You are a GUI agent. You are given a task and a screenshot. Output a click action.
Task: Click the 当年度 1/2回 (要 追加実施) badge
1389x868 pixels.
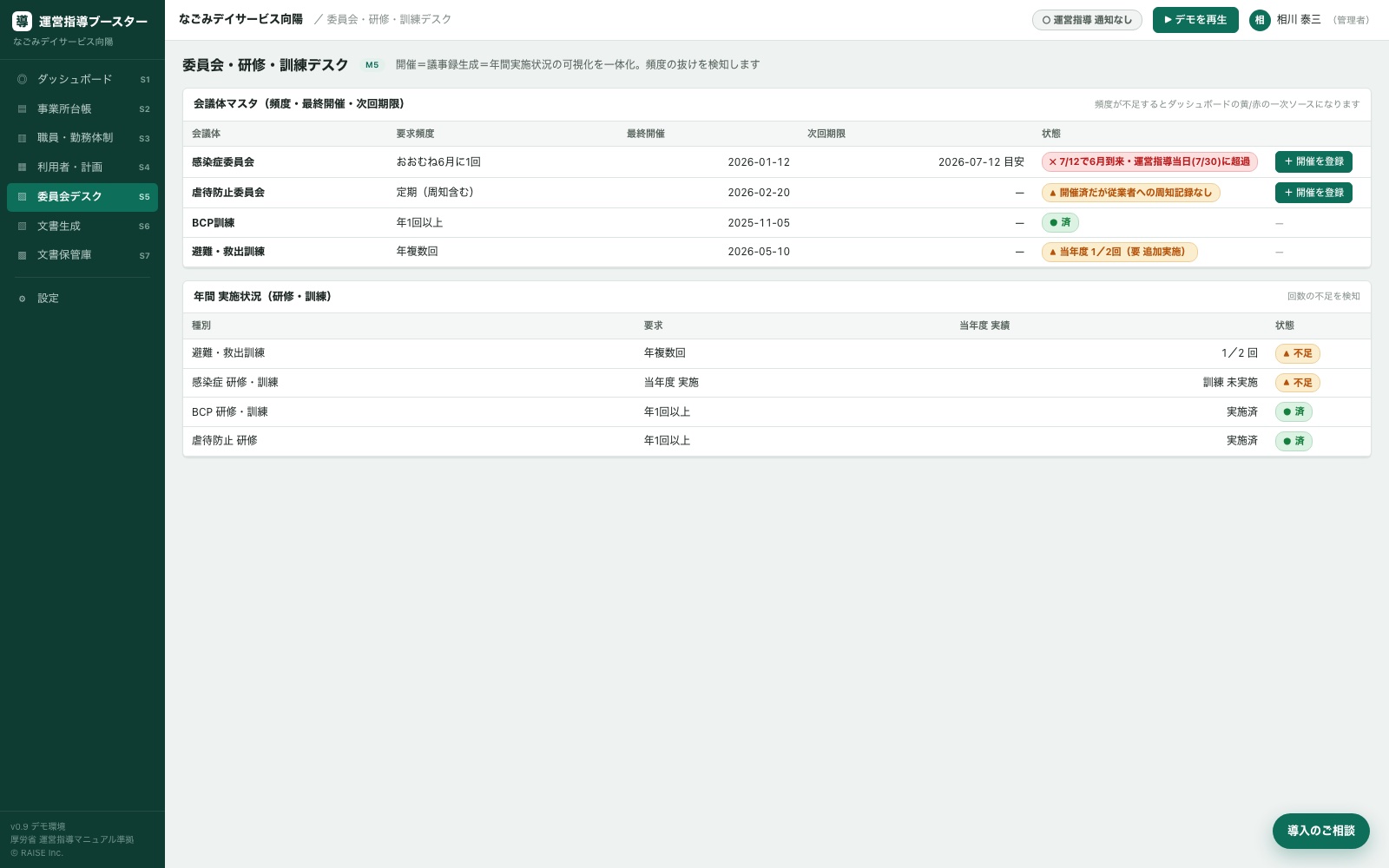pyautogui.click(x=1119, y=252)
